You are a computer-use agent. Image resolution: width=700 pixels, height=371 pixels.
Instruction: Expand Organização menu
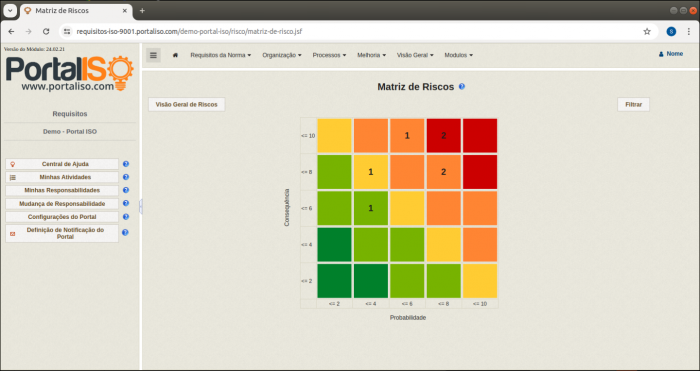click(x=282, y=55)
